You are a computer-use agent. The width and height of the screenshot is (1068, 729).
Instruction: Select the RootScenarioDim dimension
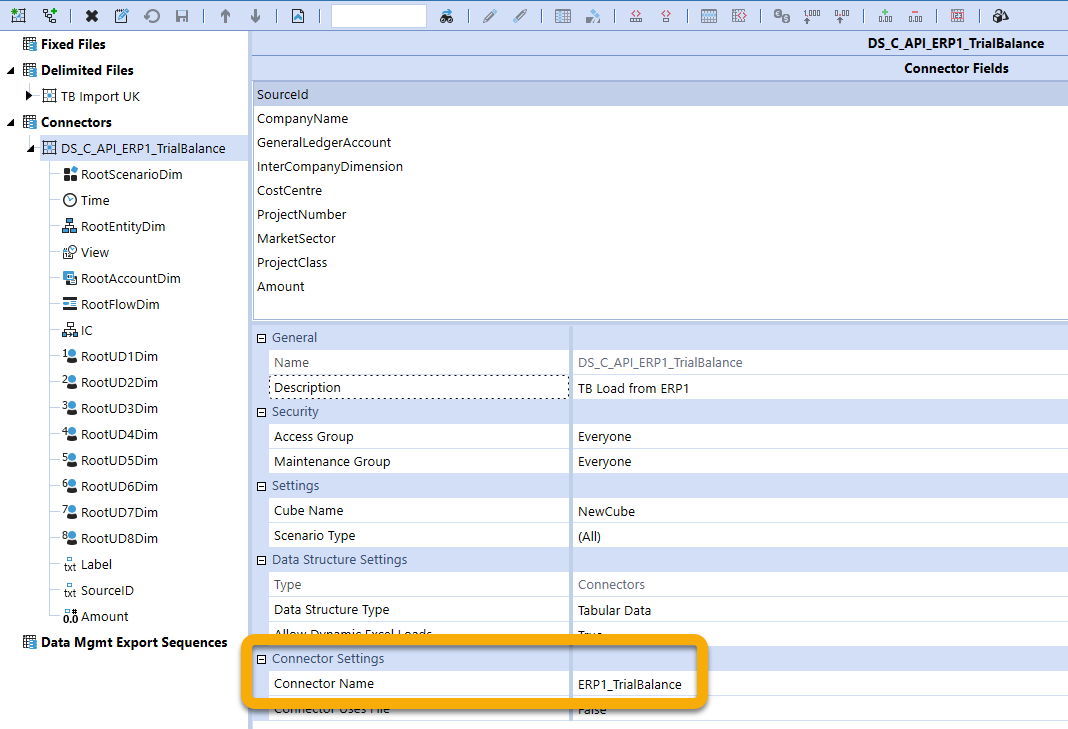point(131,174)
